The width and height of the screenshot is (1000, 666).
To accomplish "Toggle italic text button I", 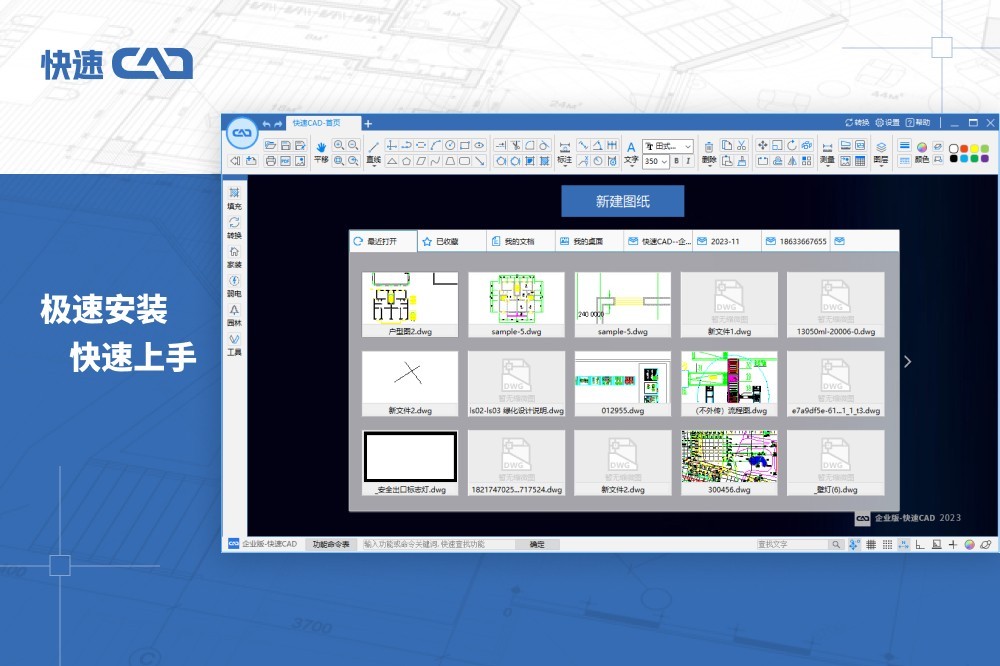I will (x=688, y=161).
